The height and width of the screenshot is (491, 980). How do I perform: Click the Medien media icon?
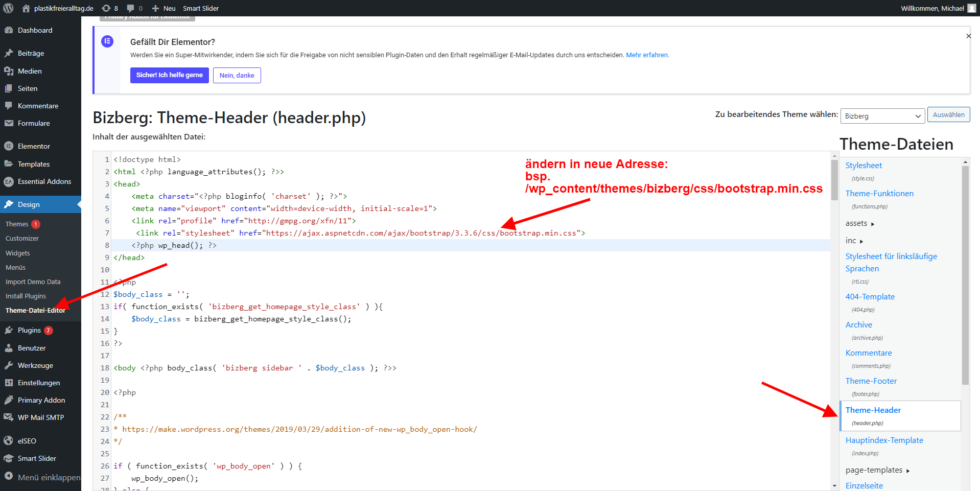pos(9,71)
